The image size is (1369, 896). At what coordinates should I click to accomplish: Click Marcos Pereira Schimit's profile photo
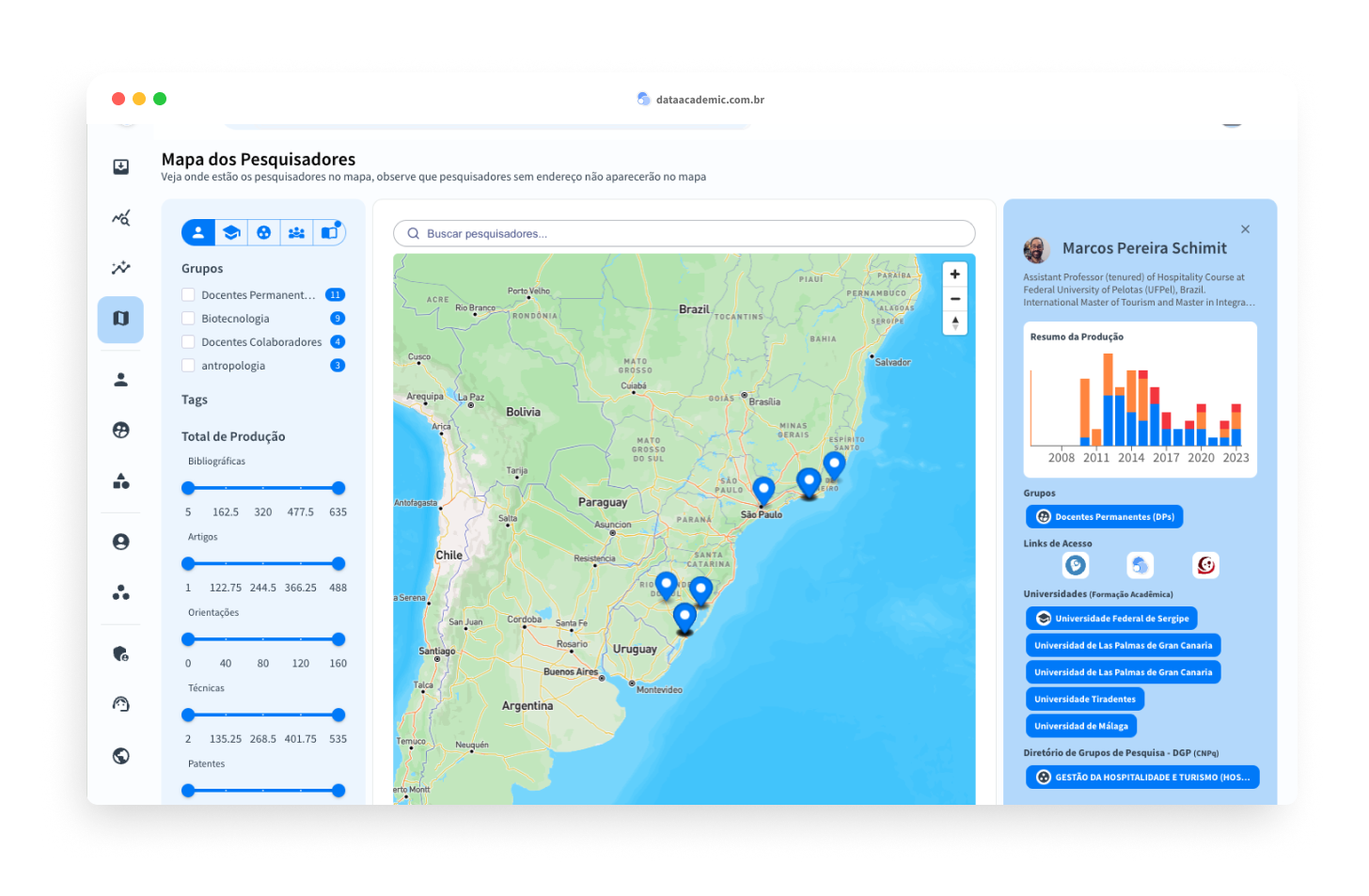click(x=1036, y=249)
